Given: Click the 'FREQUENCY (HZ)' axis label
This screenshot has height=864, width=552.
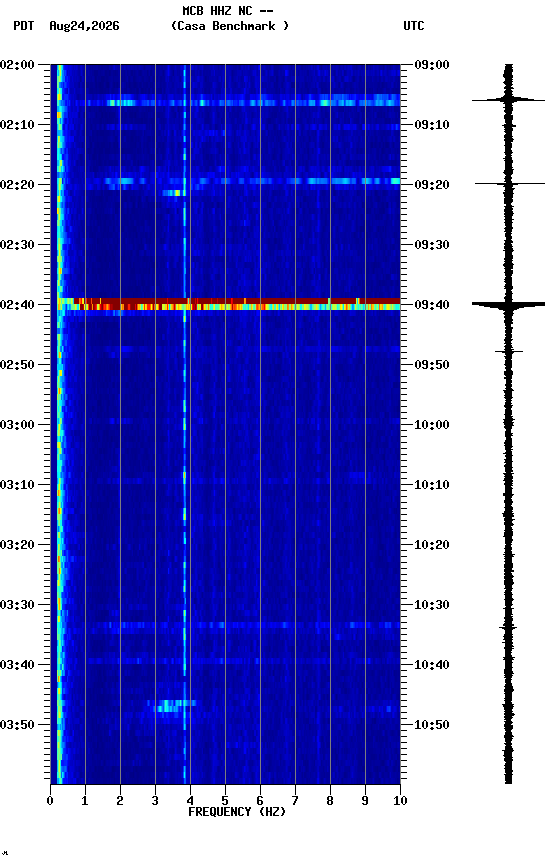Looking at the screenshot, I should (237, 812).
